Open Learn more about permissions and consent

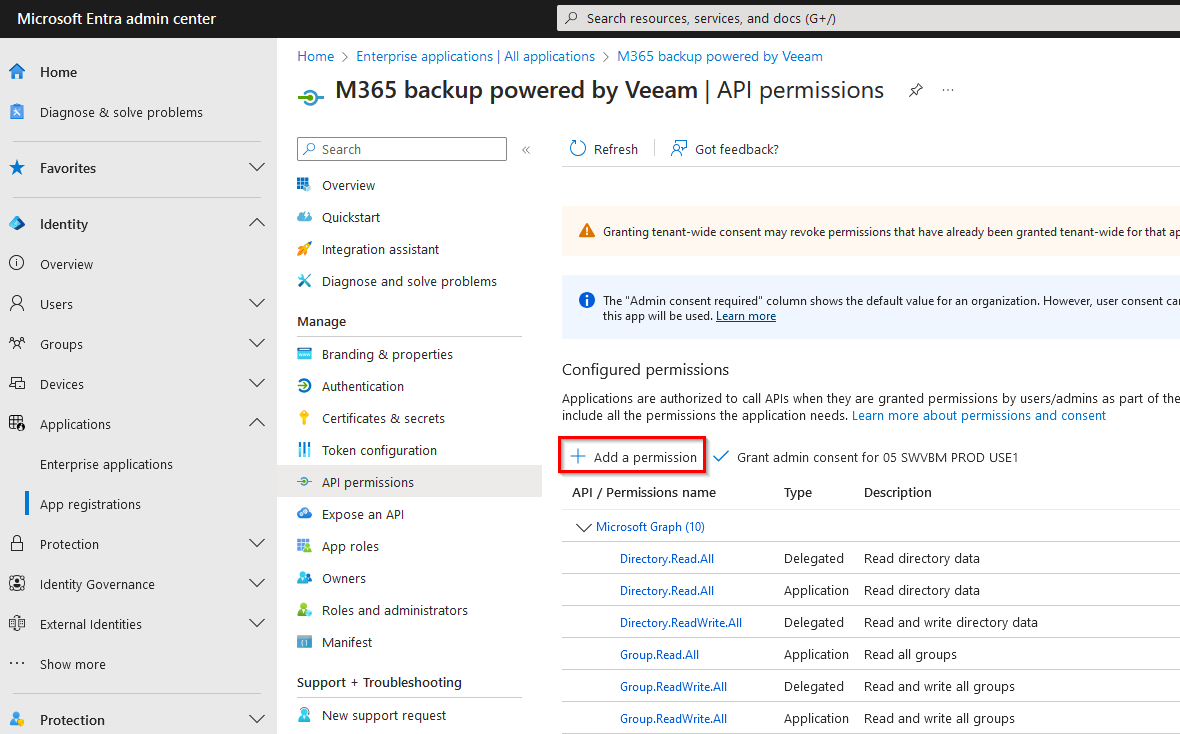[978, 416]
